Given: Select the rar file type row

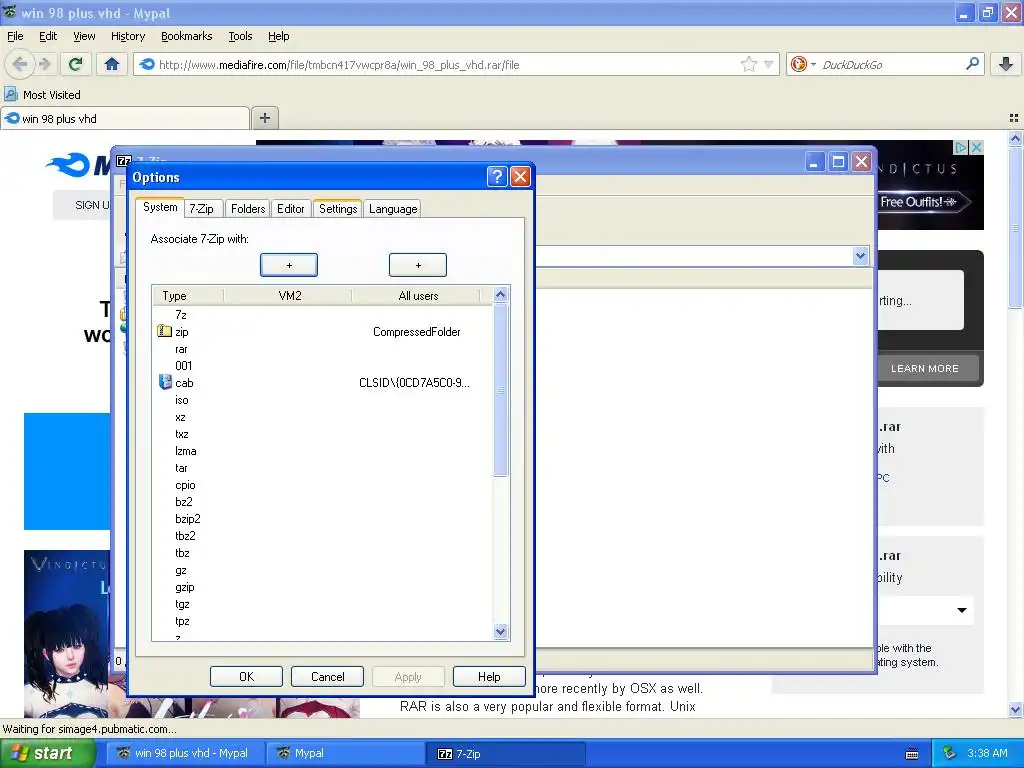Looking at the screenshot, I should pyautogui.click(x=181, y=349).
